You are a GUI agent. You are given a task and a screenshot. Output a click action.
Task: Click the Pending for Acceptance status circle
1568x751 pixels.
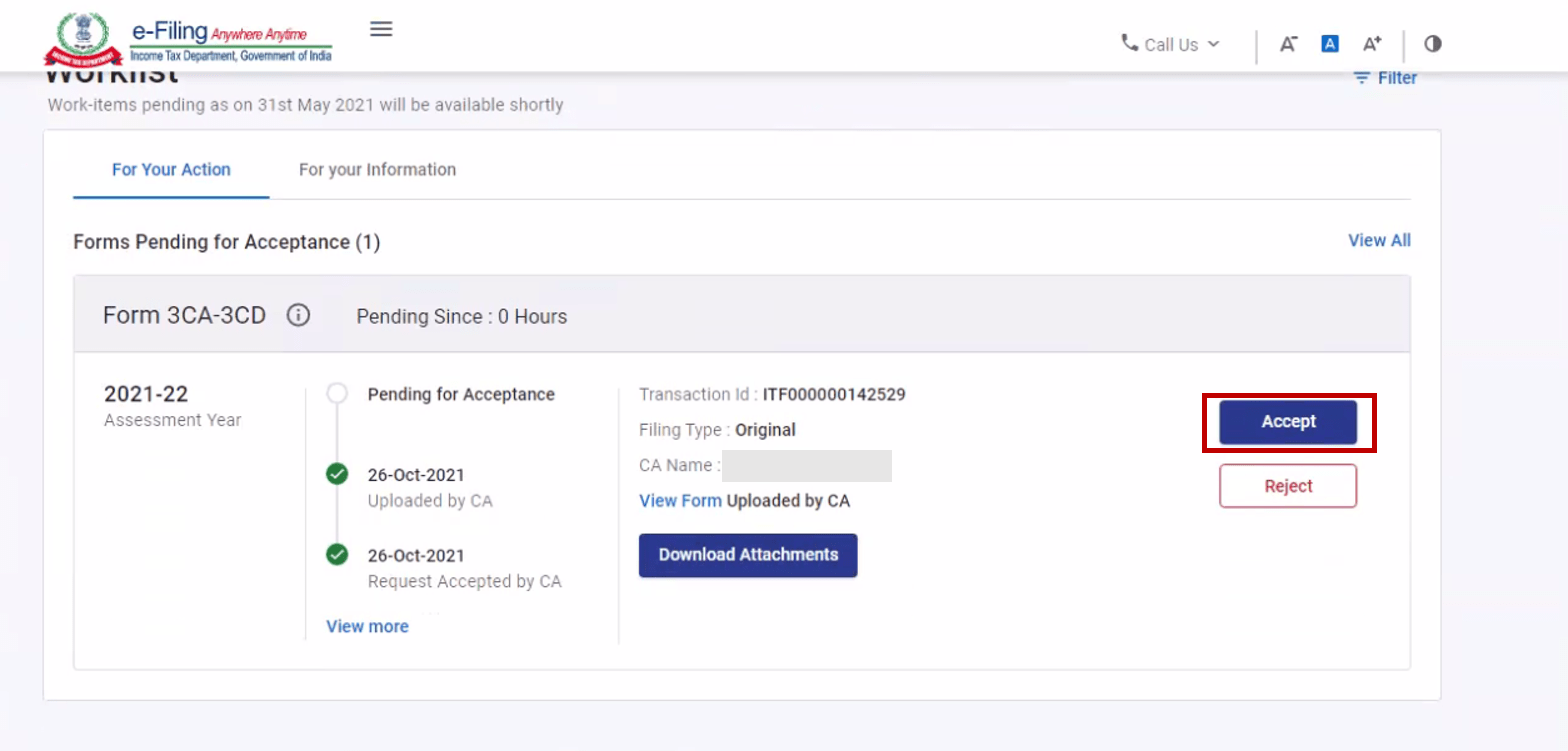coord(338,394)
